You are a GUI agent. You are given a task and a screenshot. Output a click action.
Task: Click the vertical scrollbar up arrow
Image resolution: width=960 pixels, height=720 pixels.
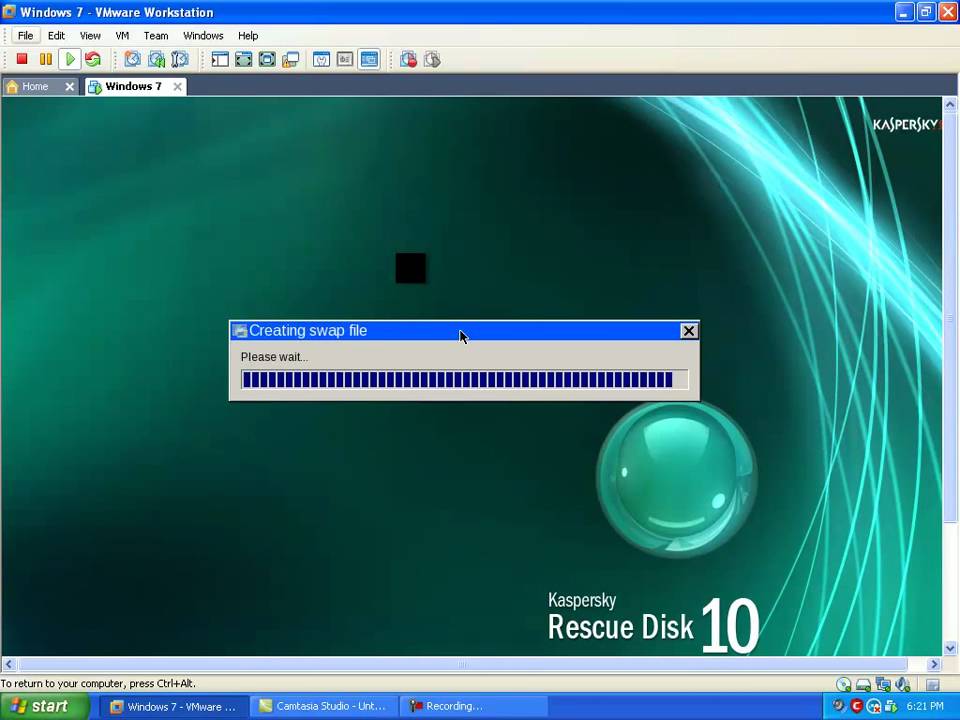click(950, 105)
